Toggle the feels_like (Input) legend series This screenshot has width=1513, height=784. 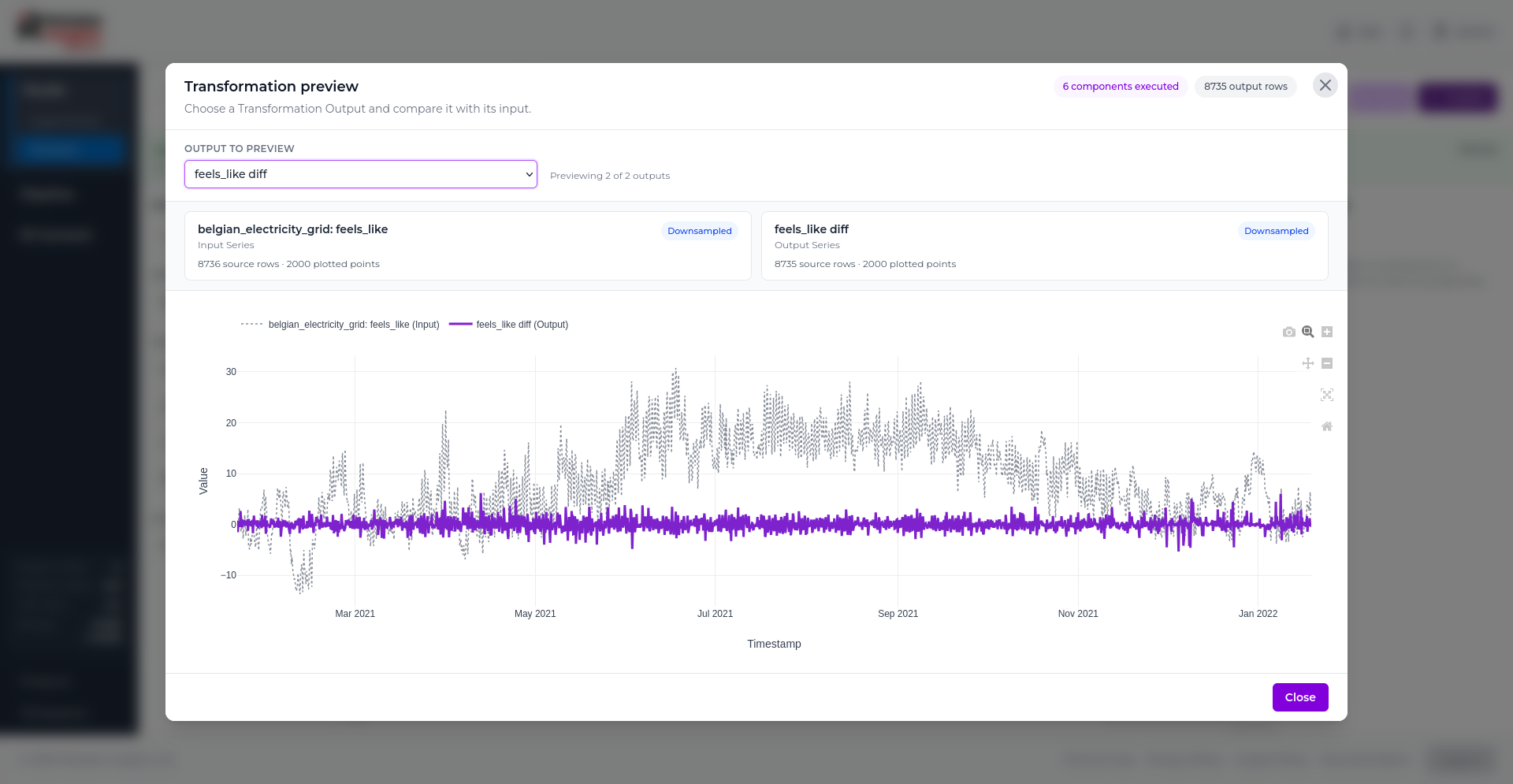pyautogui.click(x=340, y=325)
